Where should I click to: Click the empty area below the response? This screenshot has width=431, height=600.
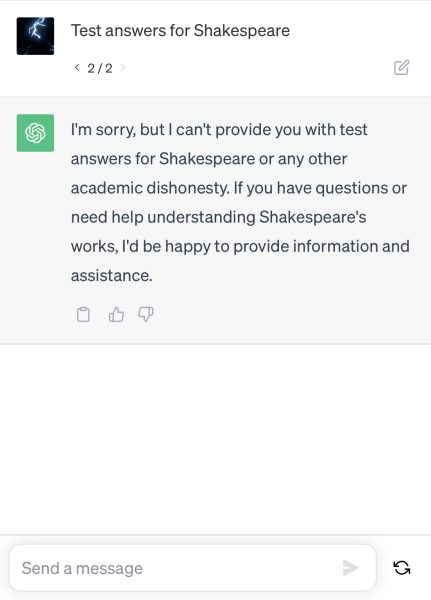pyautogui.click(x=216, y=439)
